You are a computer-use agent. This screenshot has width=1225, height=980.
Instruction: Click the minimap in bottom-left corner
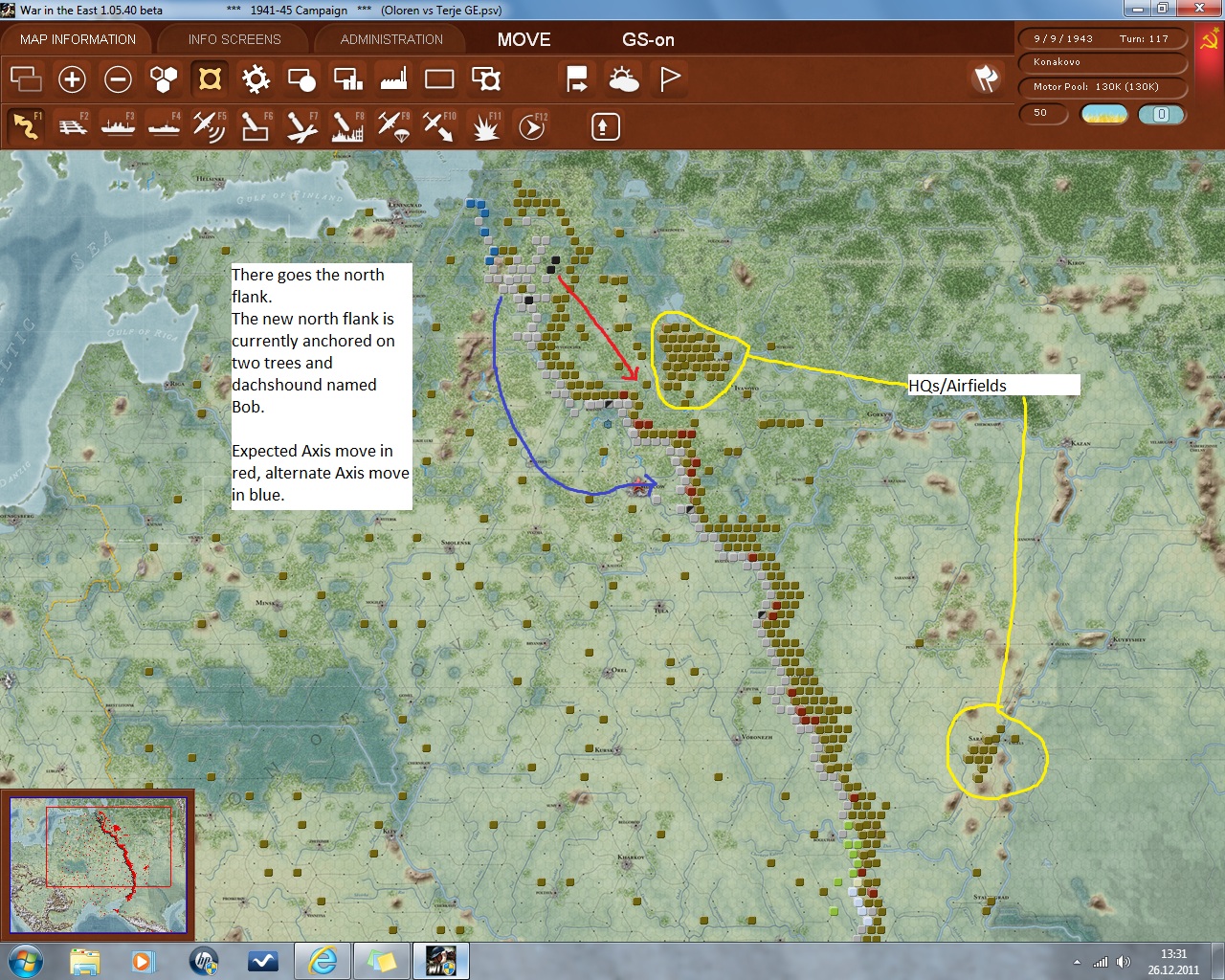[x=98, y=865]
